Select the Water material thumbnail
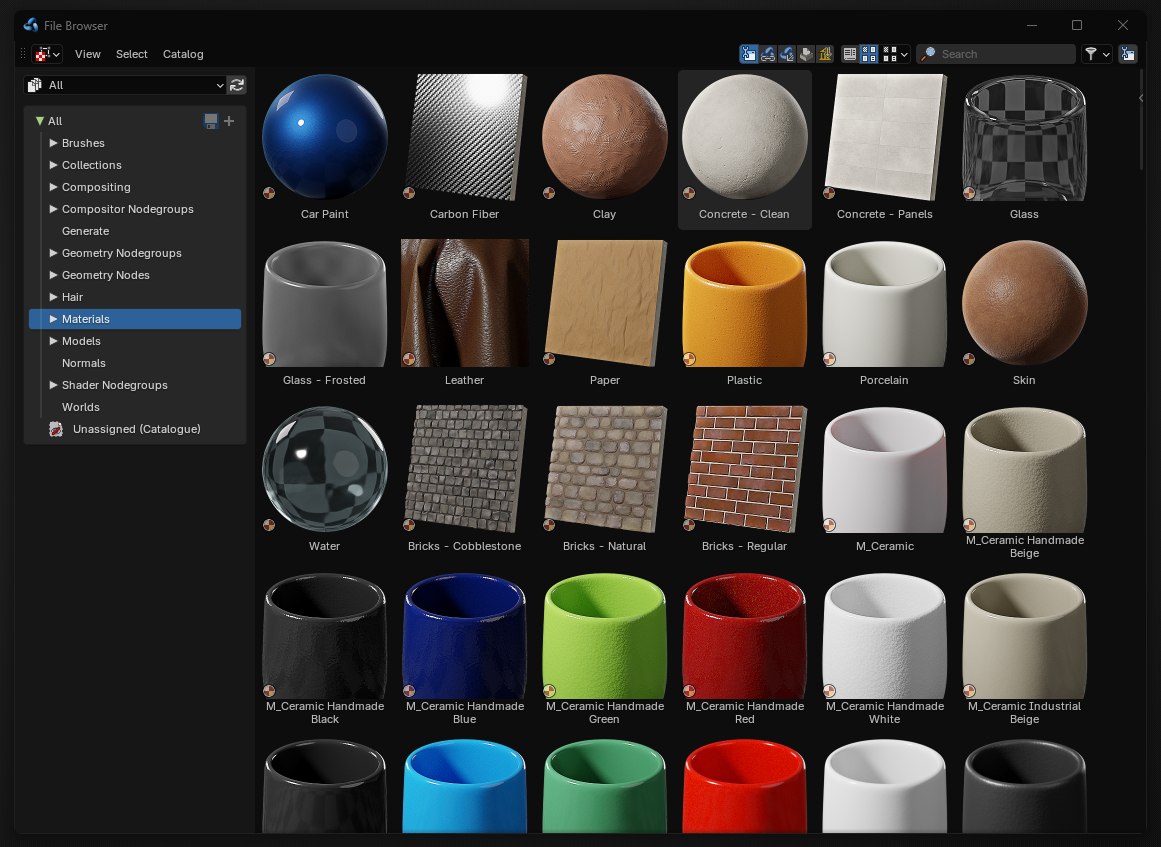The width and height of the screenshot is (1161, 847). [x=324, y=469]
